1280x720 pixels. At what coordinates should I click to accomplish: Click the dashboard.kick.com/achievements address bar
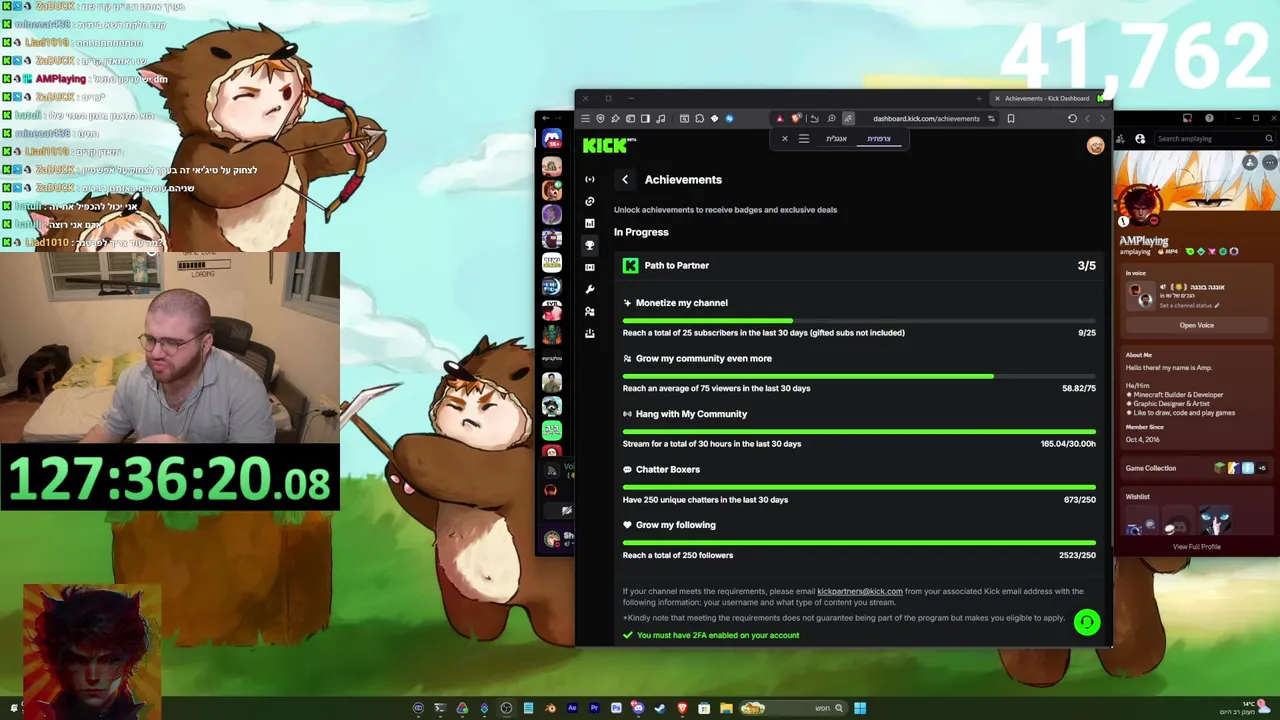pos(926,119)
